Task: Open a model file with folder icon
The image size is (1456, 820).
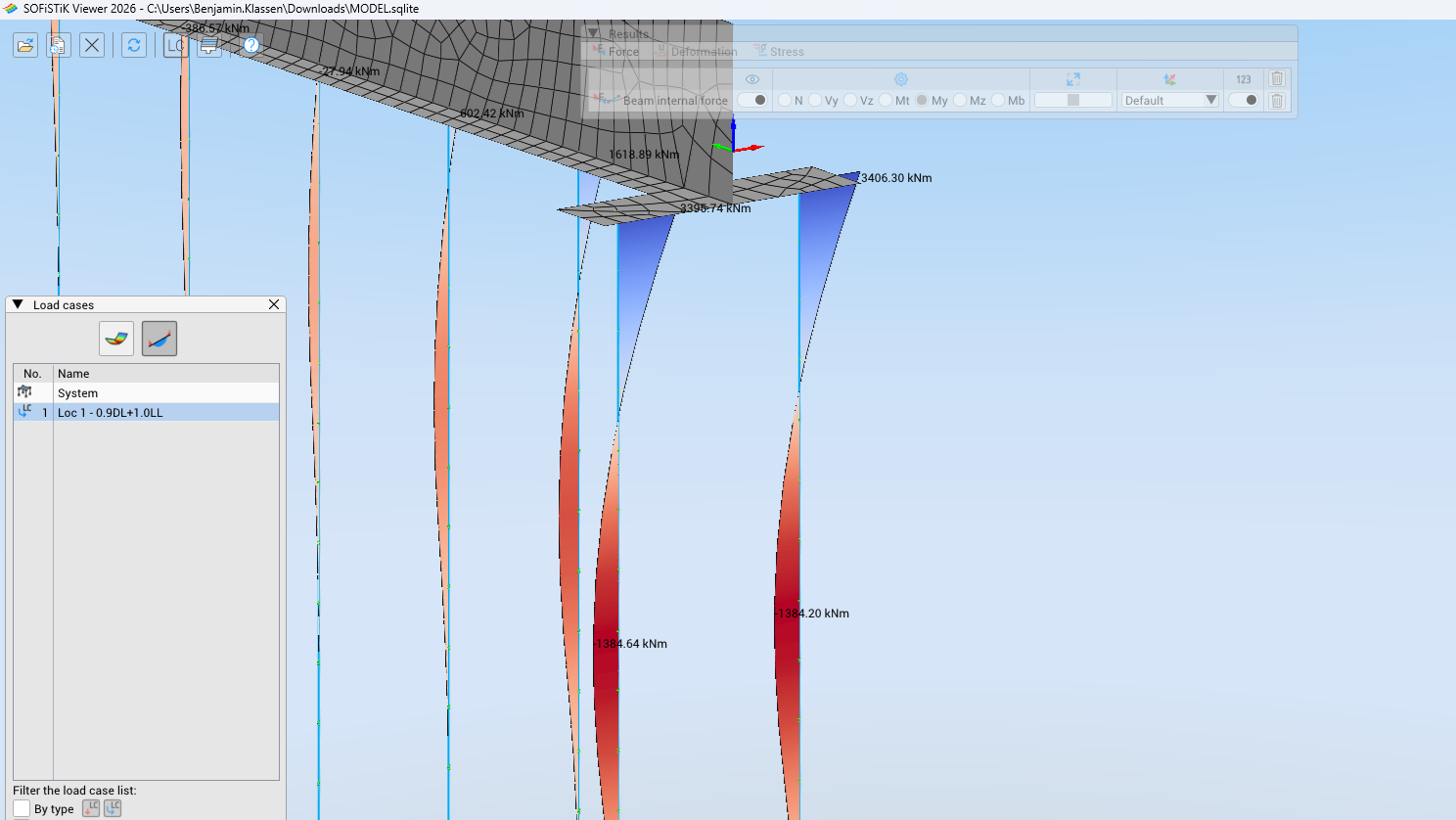Action: (x=25, y=45)
